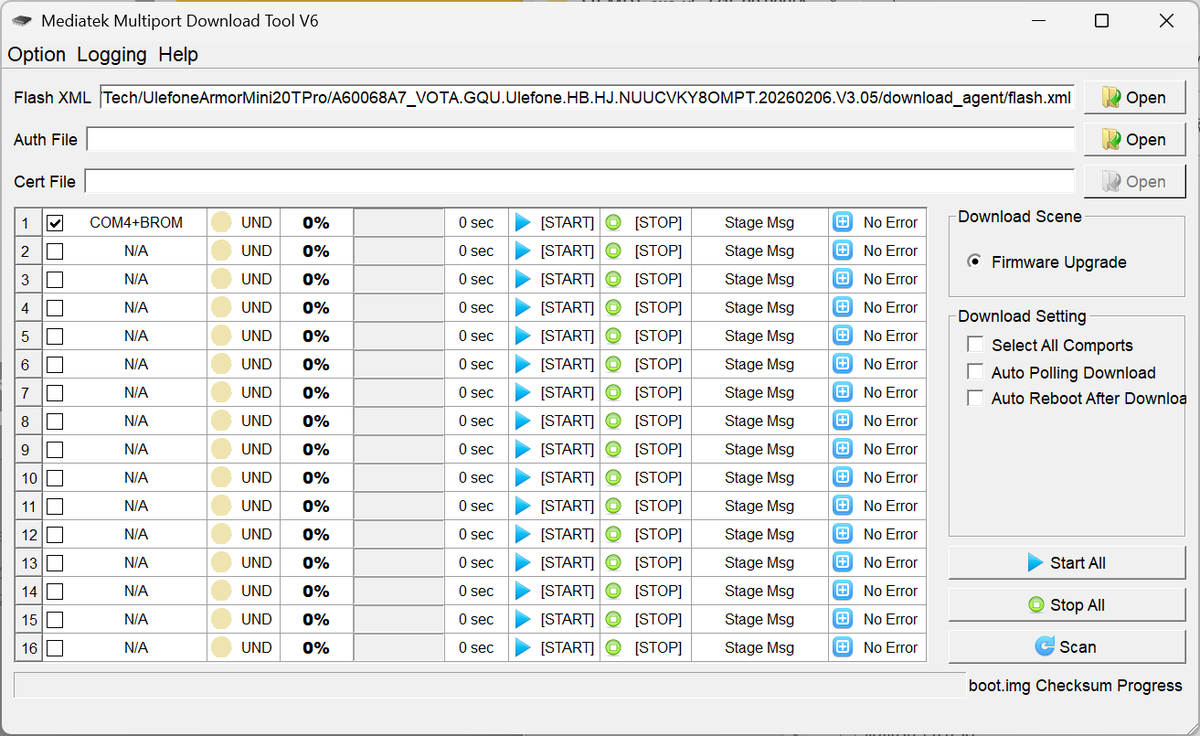Click the COM4+BROM port cell
The width and height of the screenshot is (1200, 736).
(x=136, y=222)
